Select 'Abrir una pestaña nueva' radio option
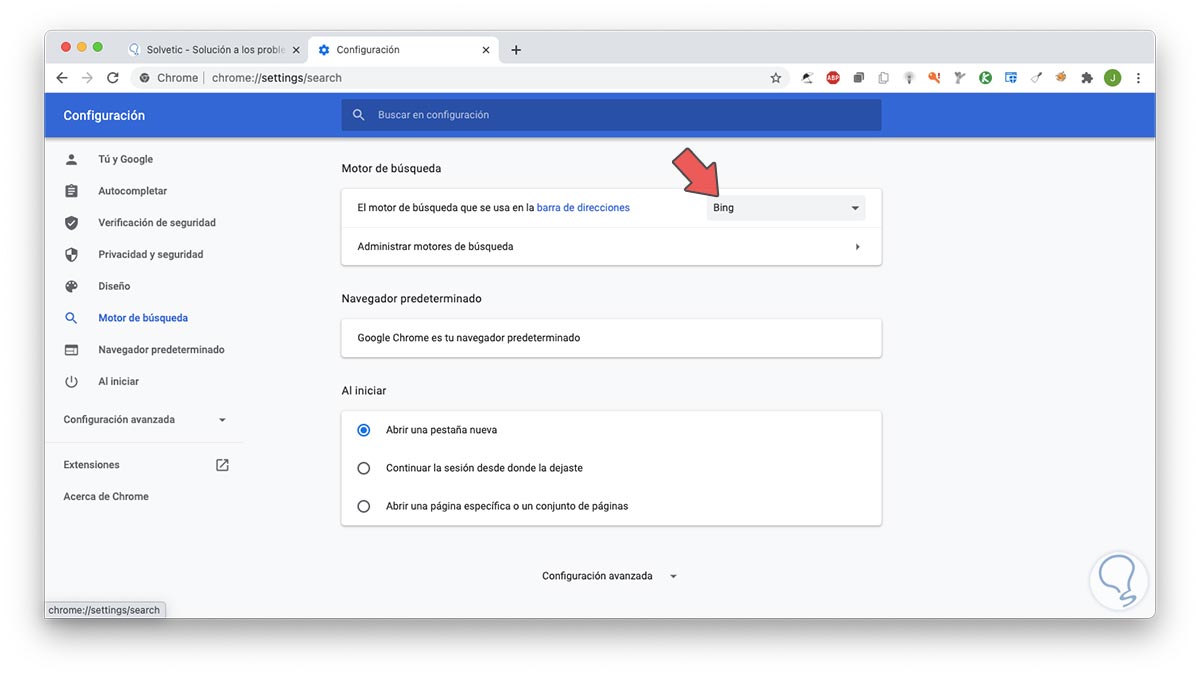This screenshot has height=677, width=1200. 364,430
